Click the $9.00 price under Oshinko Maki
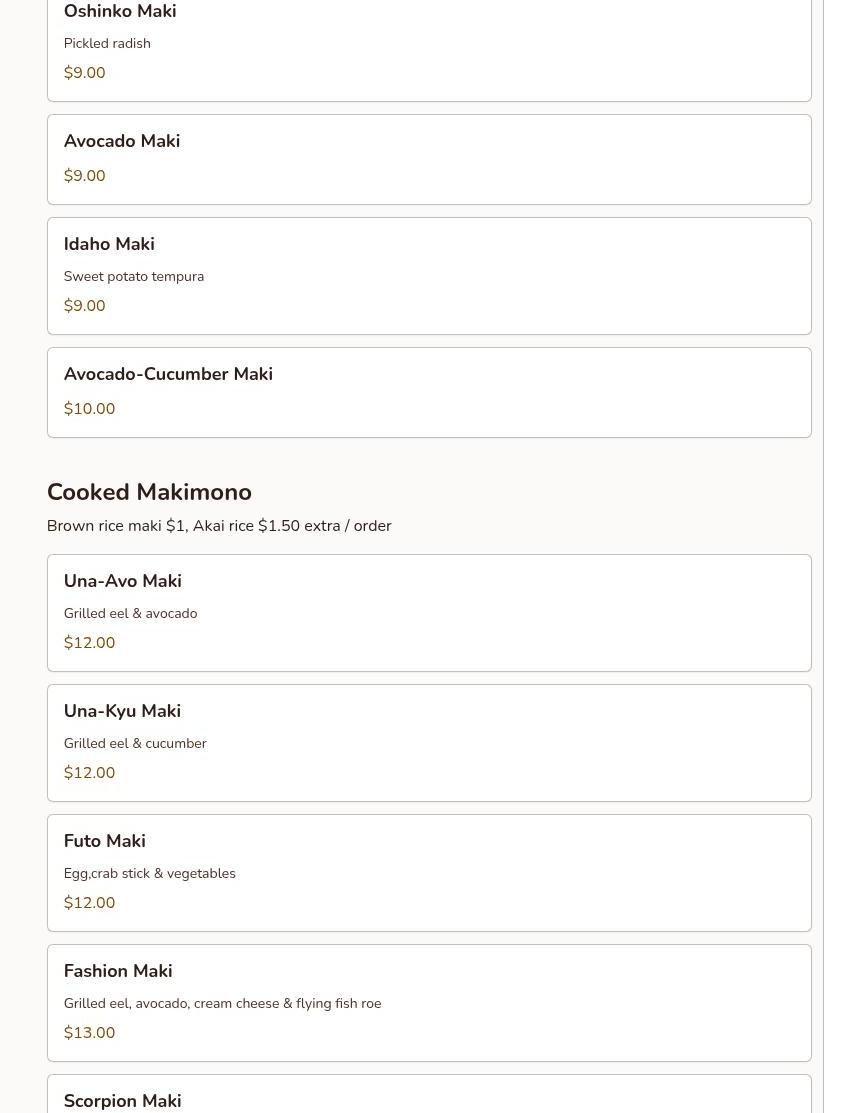The width and height of the screenshot is (844, 1113). click(x=85, y=73)
